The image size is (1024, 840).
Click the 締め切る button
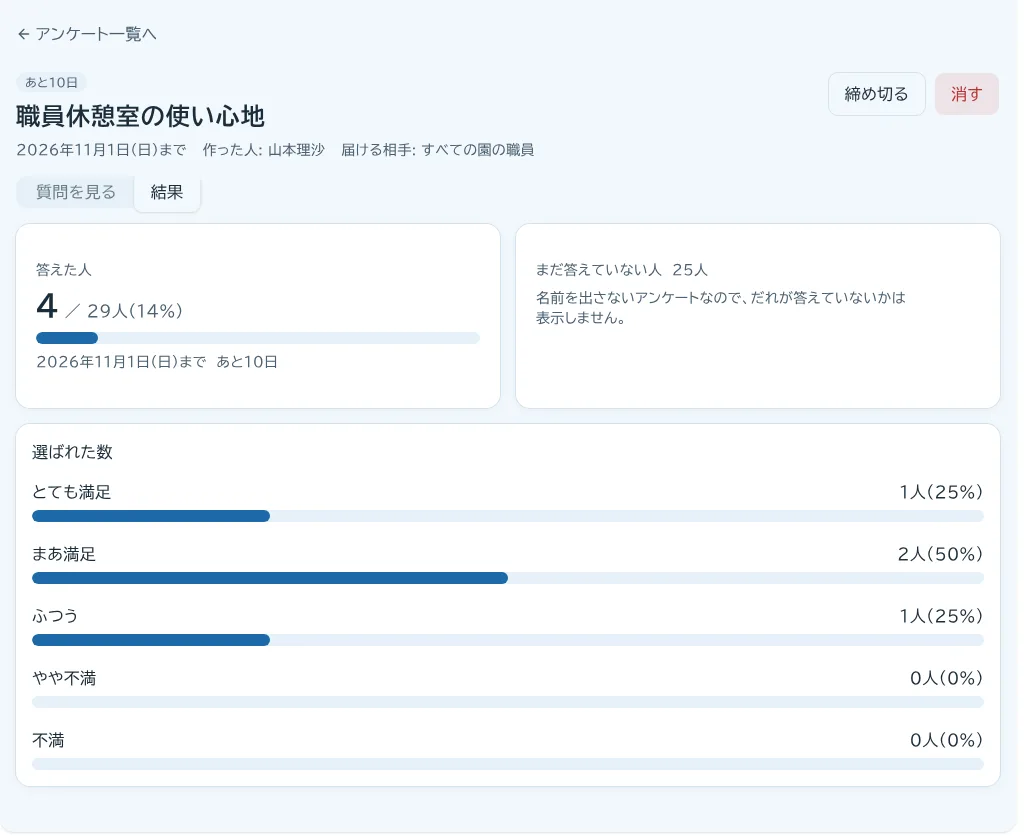876,94
